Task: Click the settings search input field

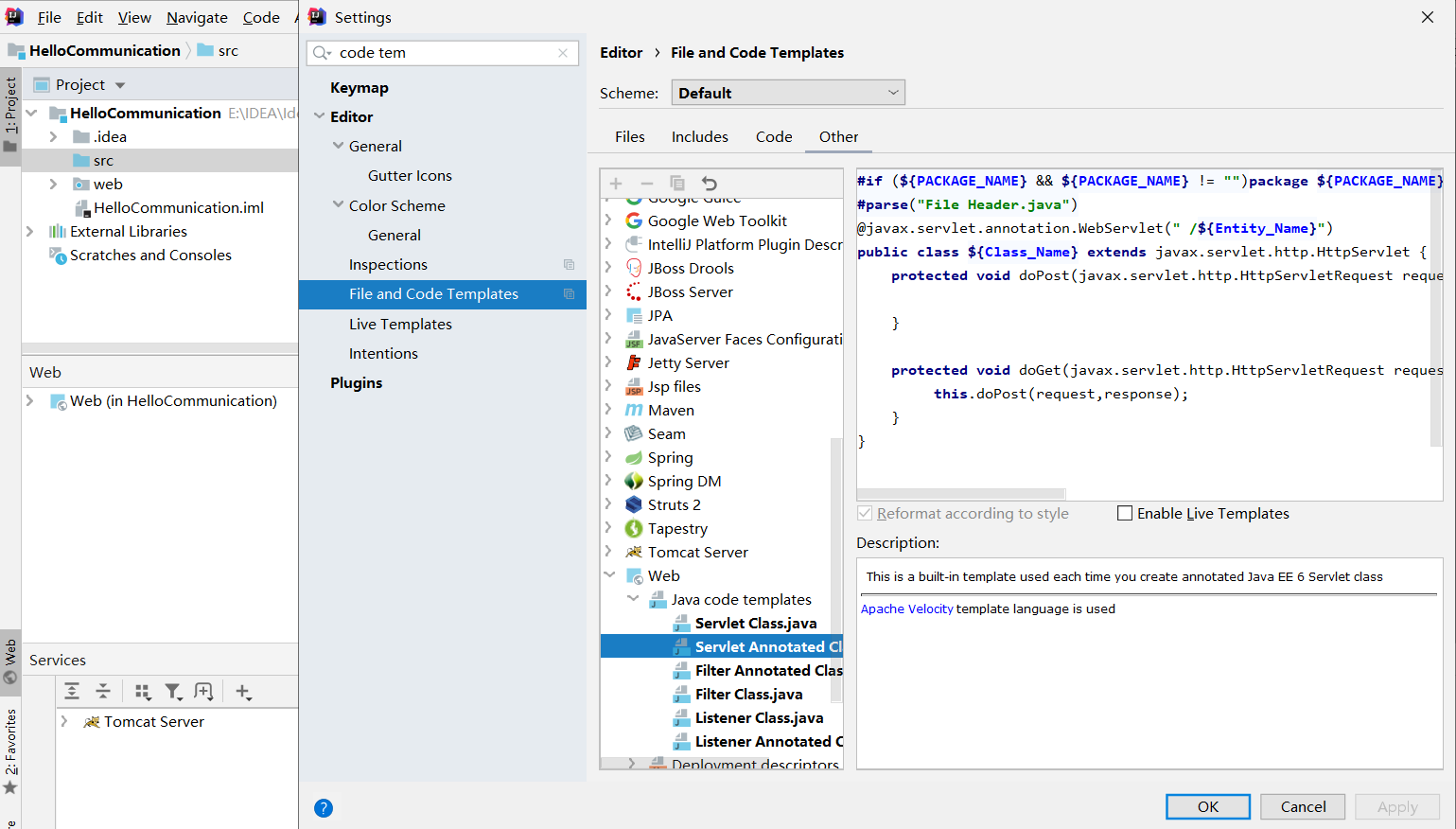Action: (443, 53)
